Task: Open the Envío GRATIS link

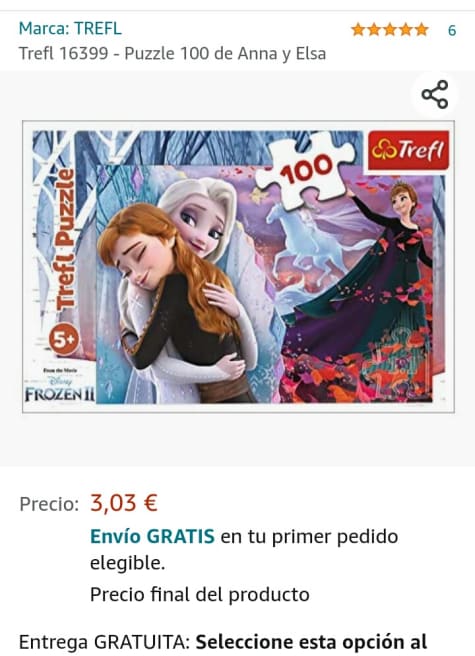Action: coord(152,536)
